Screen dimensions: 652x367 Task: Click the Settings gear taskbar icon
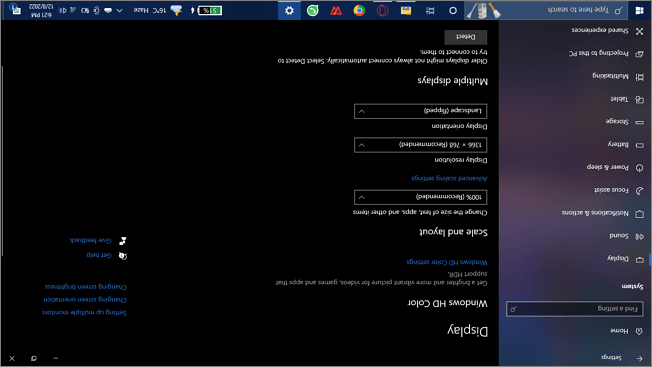[289, 10]
